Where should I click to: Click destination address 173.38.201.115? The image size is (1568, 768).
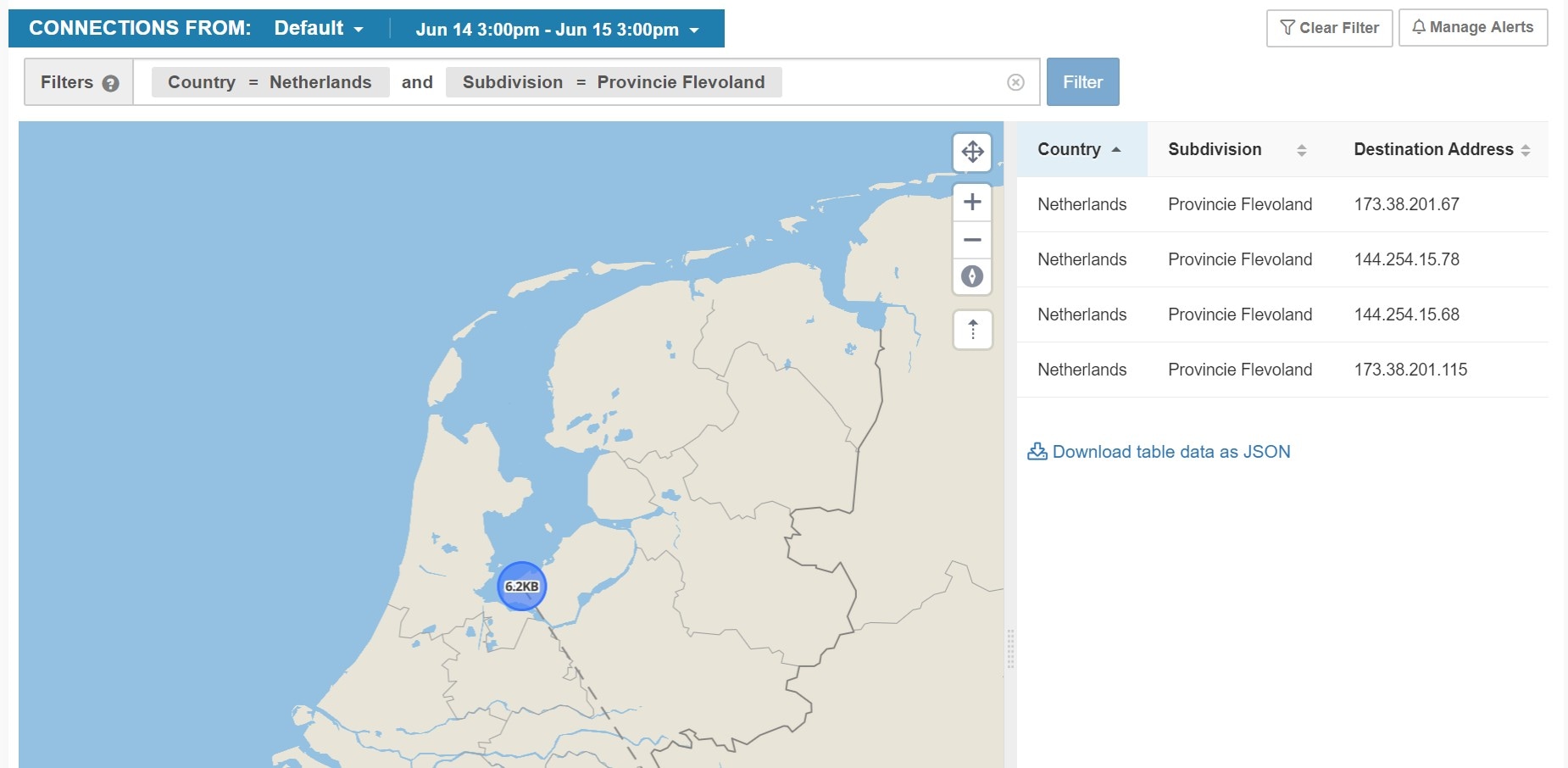tap(1410, 370)
